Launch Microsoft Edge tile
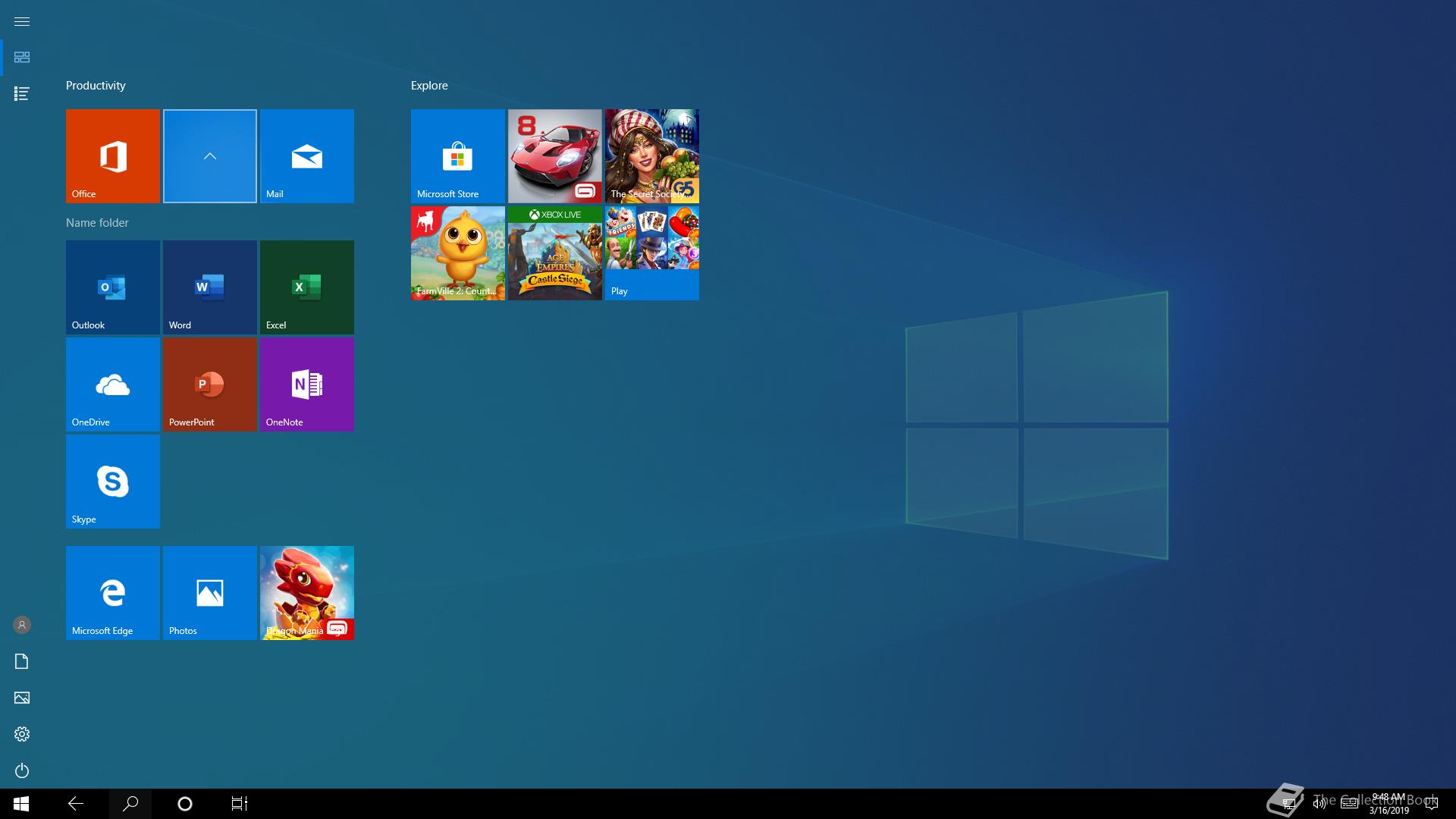This screenshot has width=1456, height=819. point(113,593)
